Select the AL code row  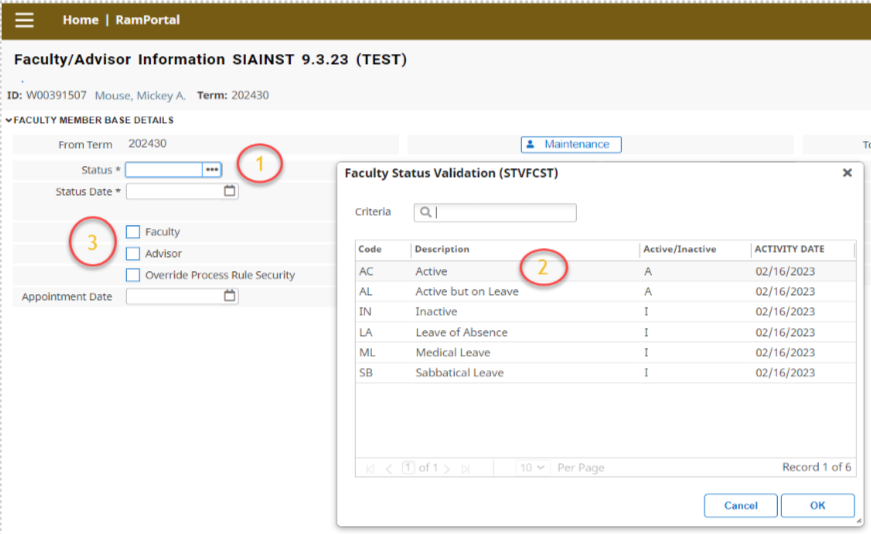coord(605,292)
